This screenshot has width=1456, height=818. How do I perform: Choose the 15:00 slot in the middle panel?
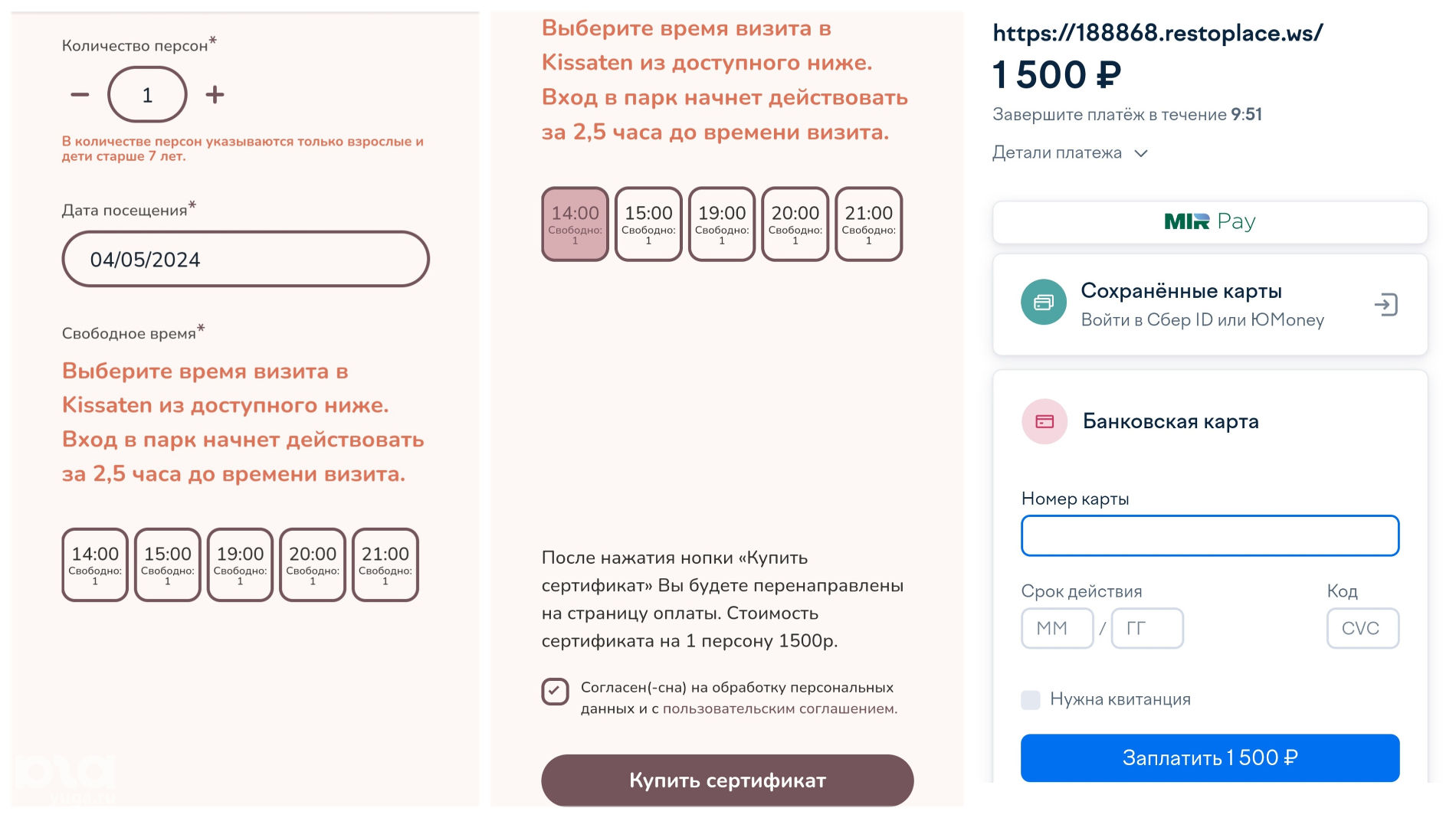pyautogui.click(x=648, y=224)
